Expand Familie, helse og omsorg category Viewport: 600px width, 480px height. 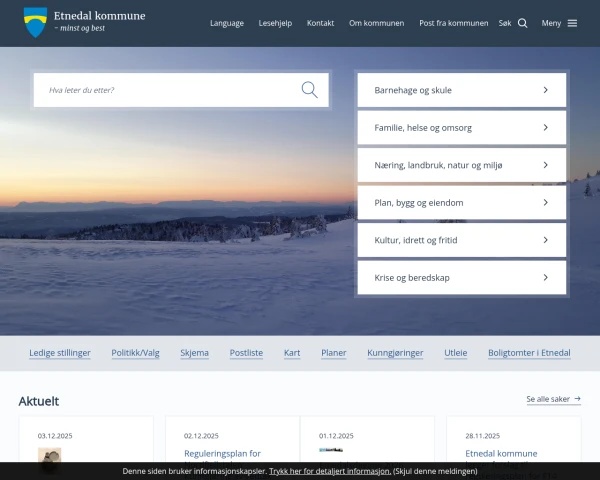point(461,128)
